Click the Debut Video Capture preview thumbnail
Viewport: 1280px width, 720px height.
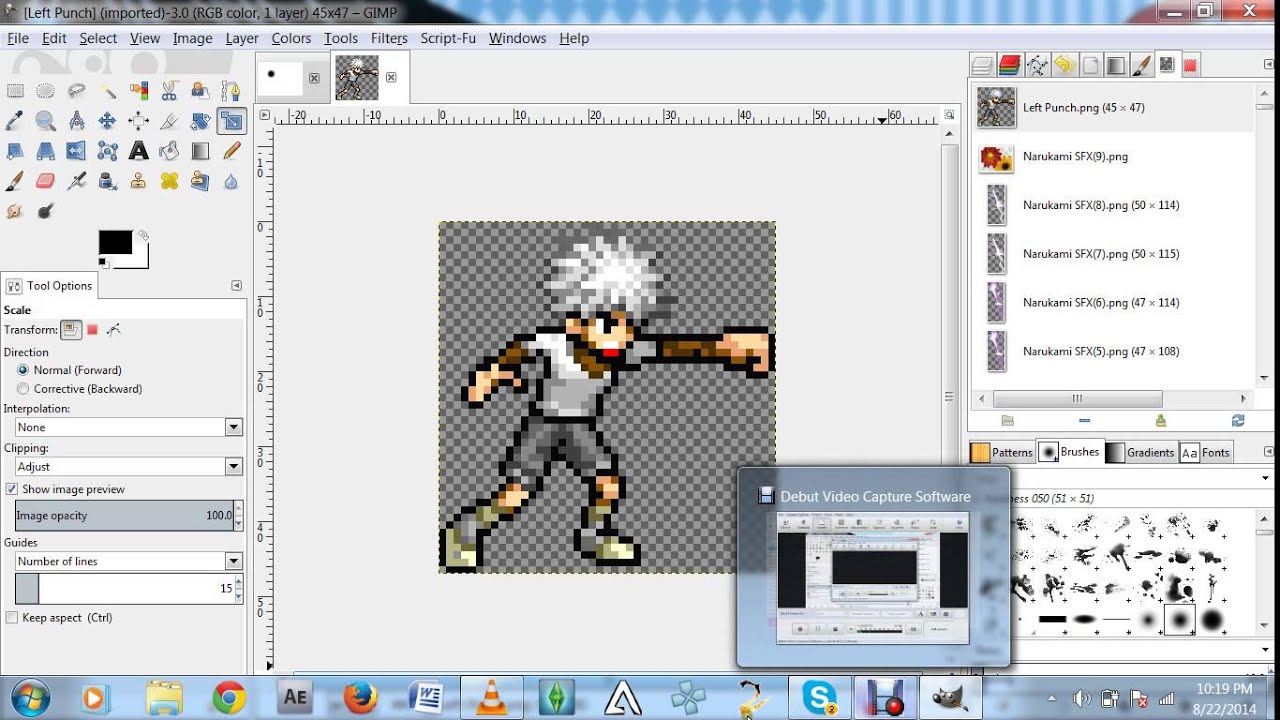[873, 578]
